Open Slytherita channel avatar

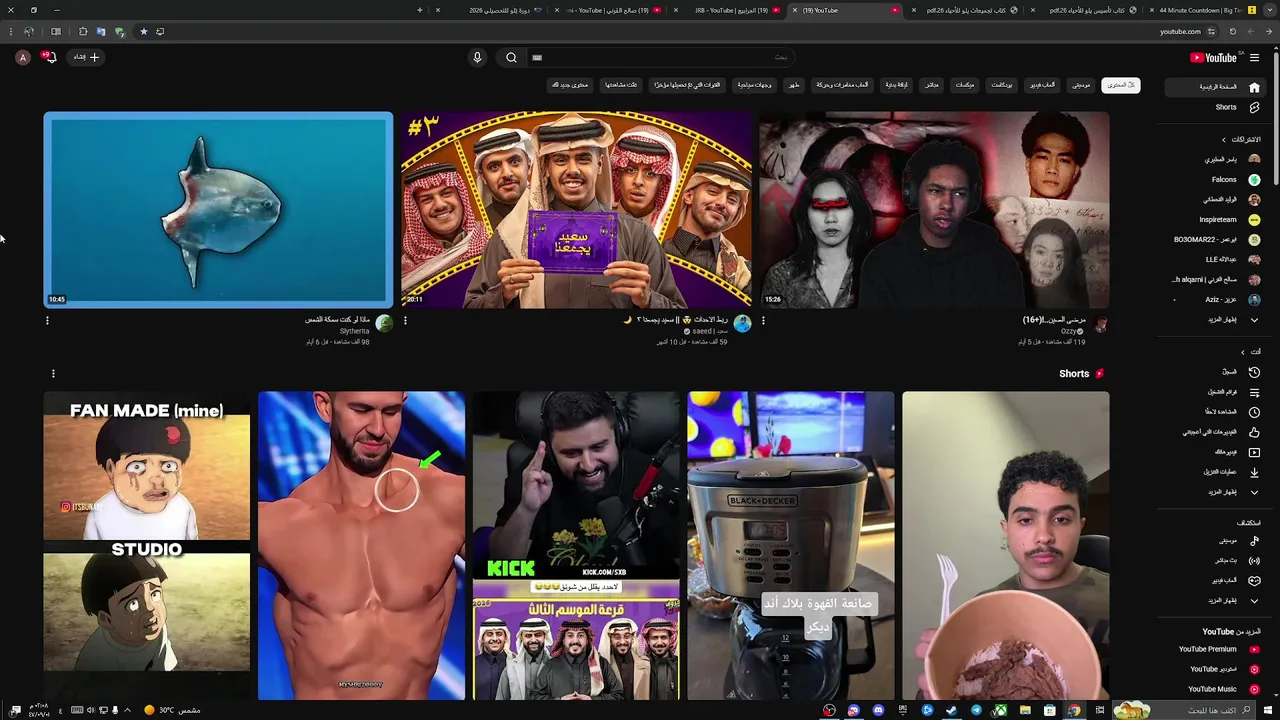tap(384, 324)
